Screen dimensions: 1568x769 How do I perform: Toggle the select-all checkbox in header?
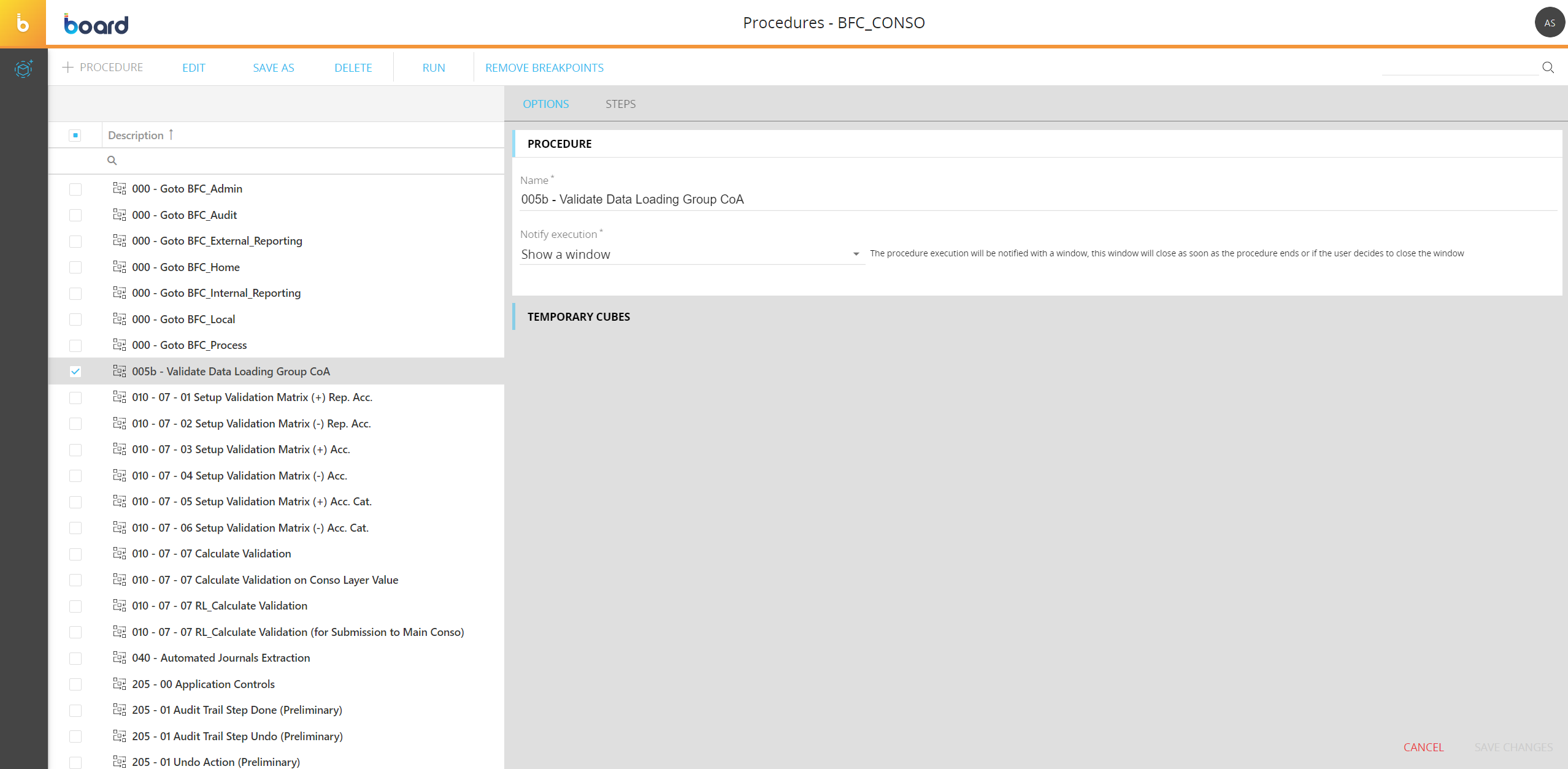tap(75, 135)
